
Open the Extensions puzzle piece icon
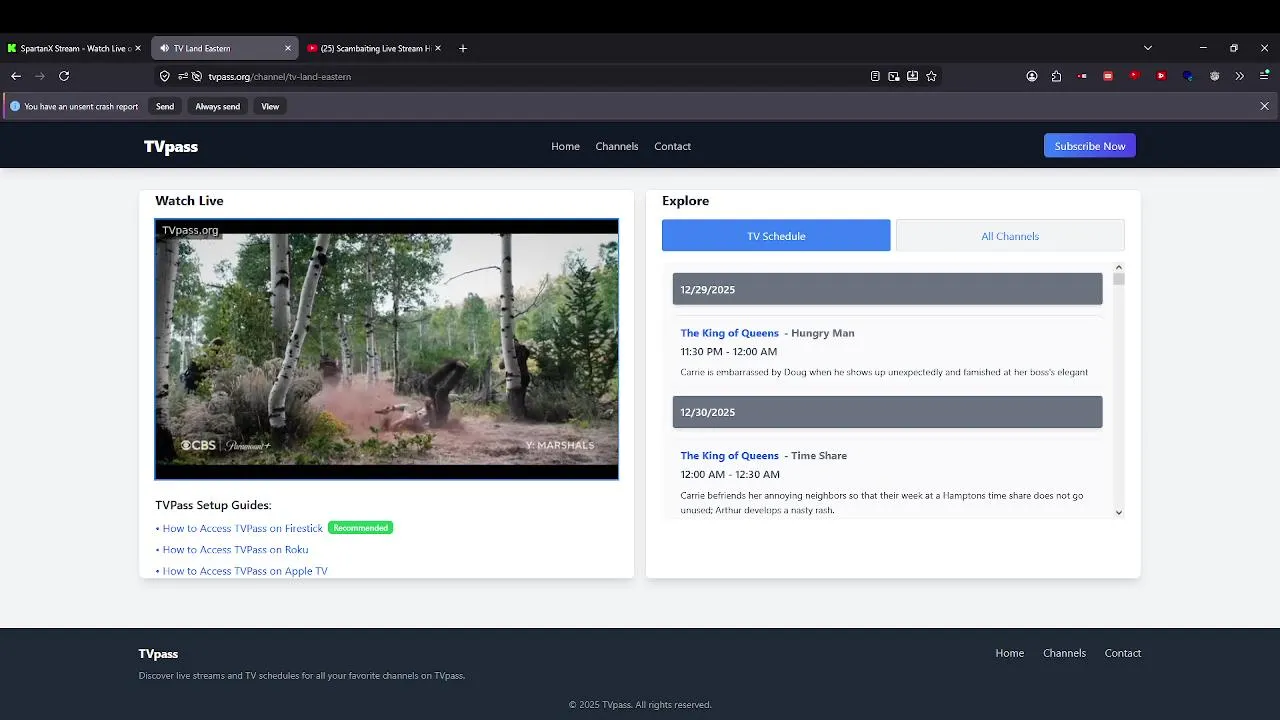pyautogui.click(x=1056, y=76)
